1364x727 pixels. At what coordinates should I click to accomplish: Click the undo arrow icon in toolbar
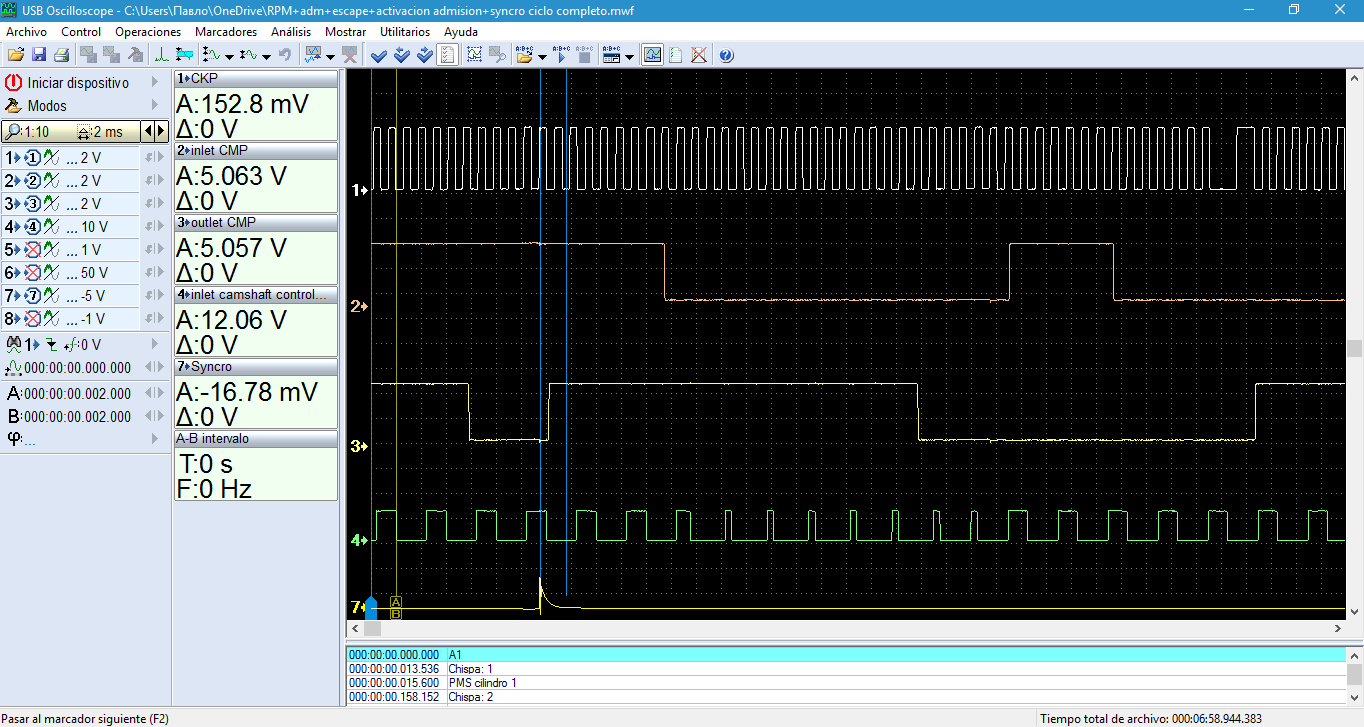(285, 55)
